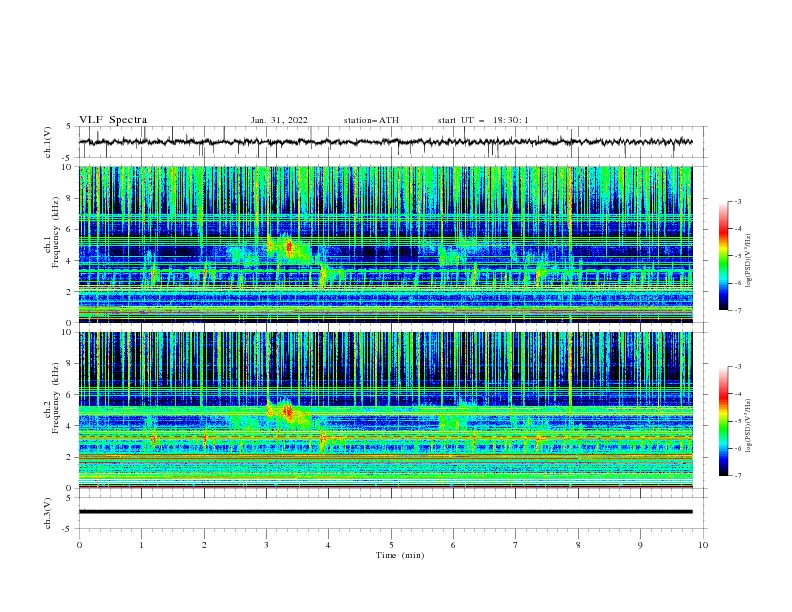Click ch.1 colorbar tick label "-6"
Screen dimensions: 792x612
(738, 283)
